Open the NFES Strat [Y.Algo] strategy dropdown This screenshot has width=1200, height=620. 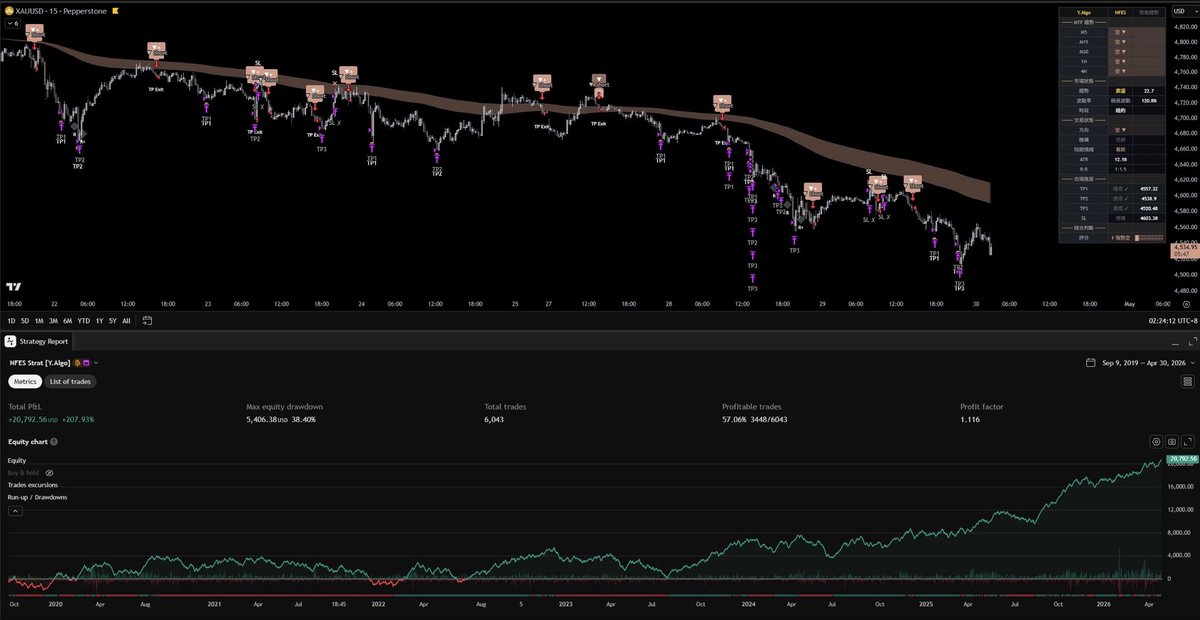pyautogui.click(x=96, y=363)
